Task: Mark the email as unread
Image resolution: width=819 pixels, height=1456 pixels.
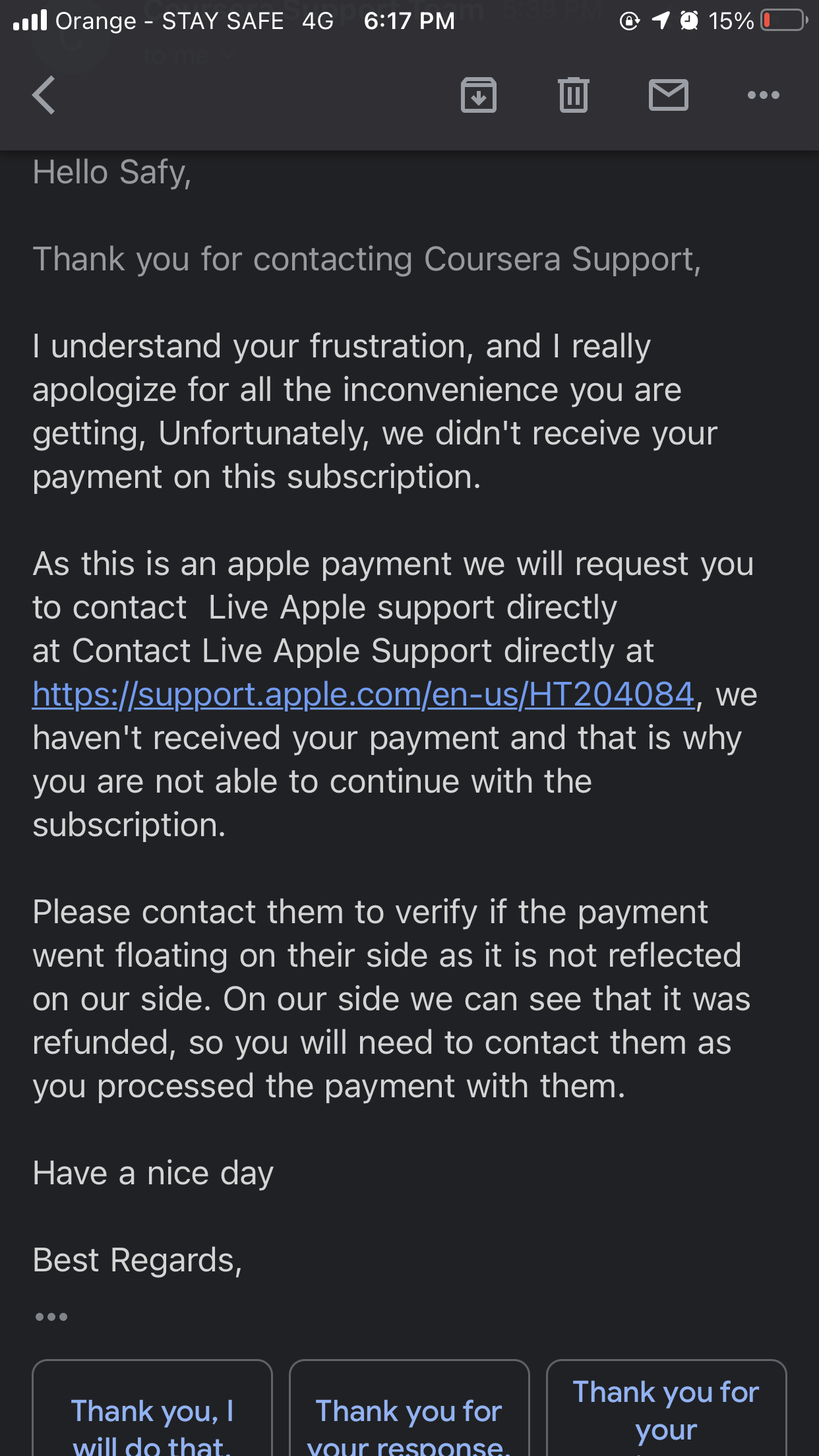Action: [668, 95]
